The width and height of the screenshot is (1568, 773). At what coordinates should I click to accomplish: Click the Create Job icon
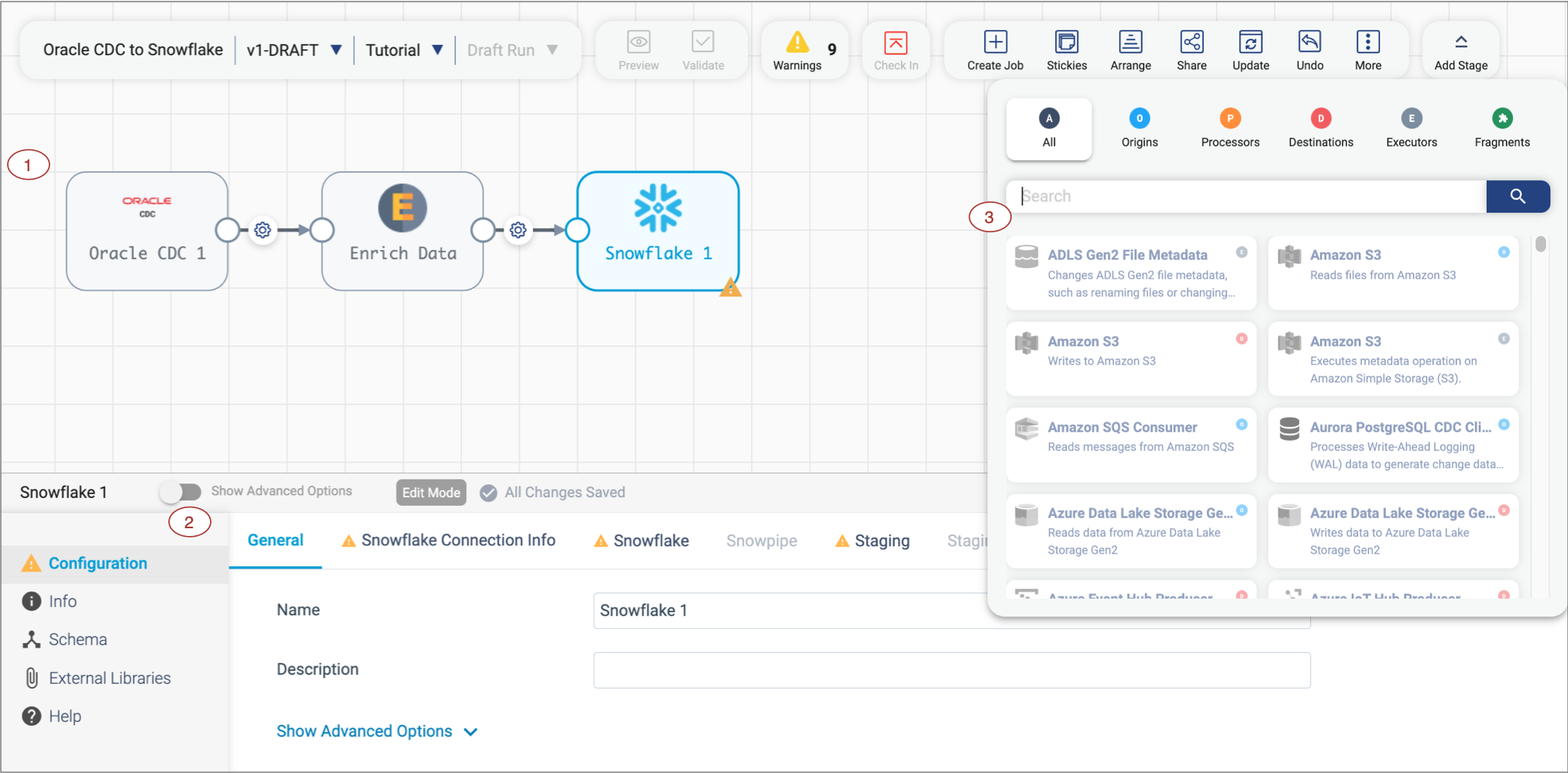995,41
